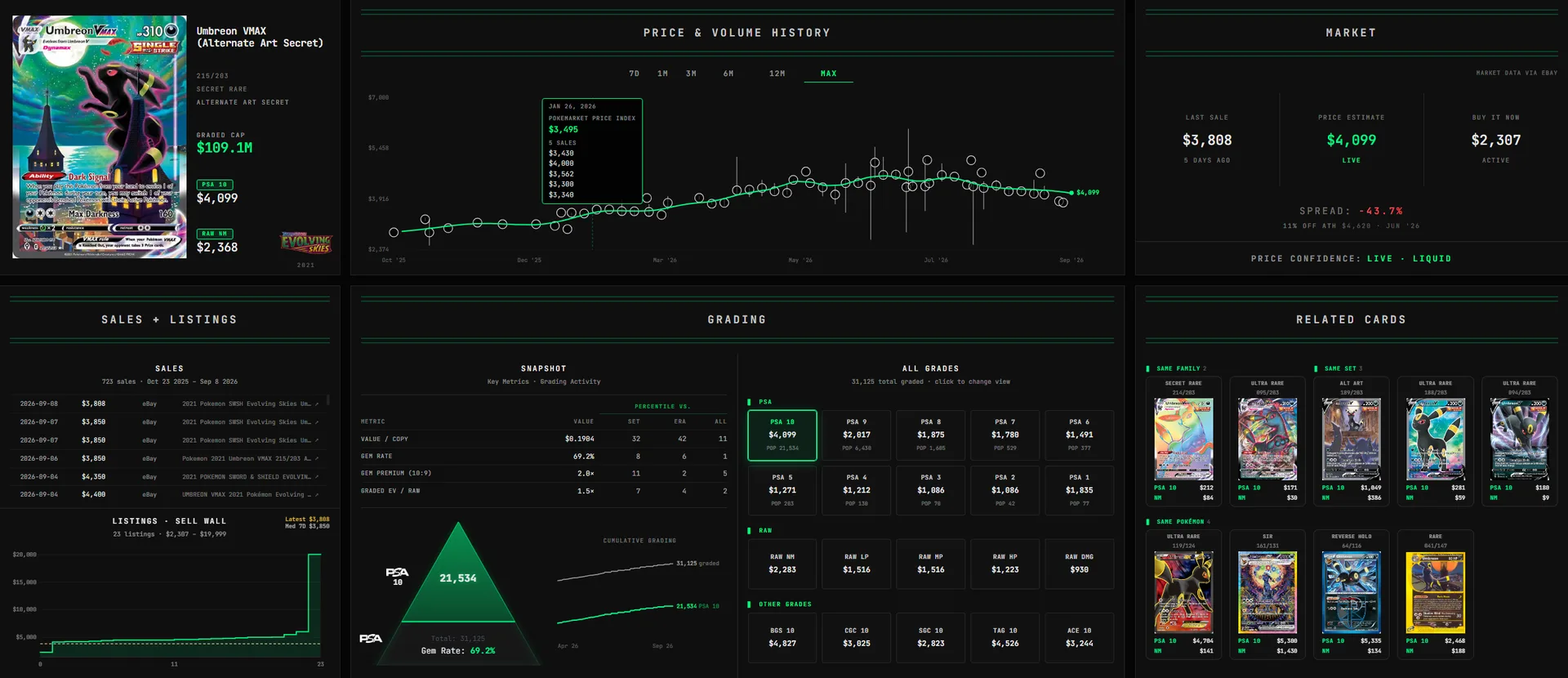Select the BGS 10 grade tile

click(782, 637)
